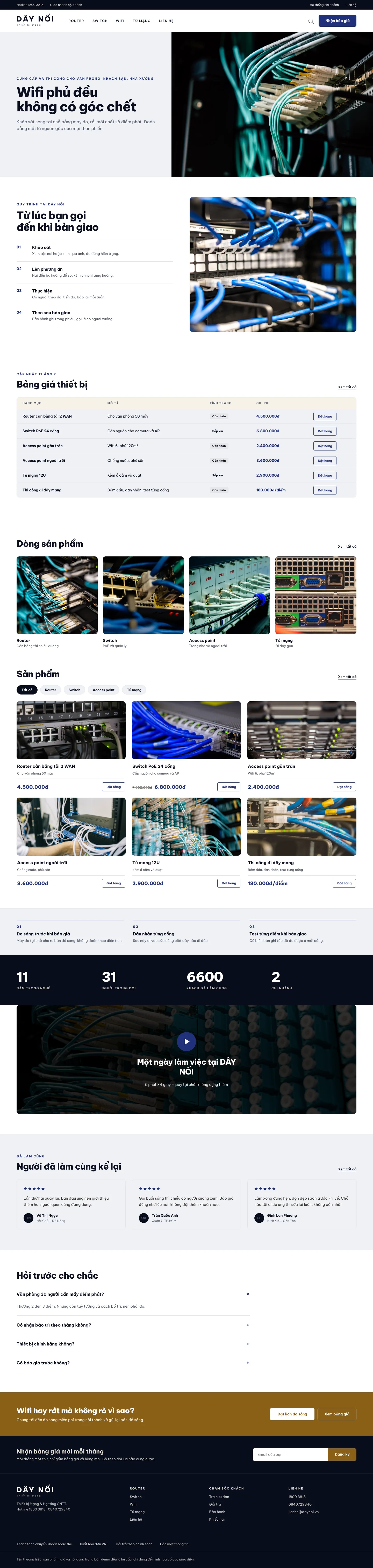The width and height of the screenshot is (373, 1568).
Task: Play the "Một ngày làm việc" video
Action: coord(186,1041)
